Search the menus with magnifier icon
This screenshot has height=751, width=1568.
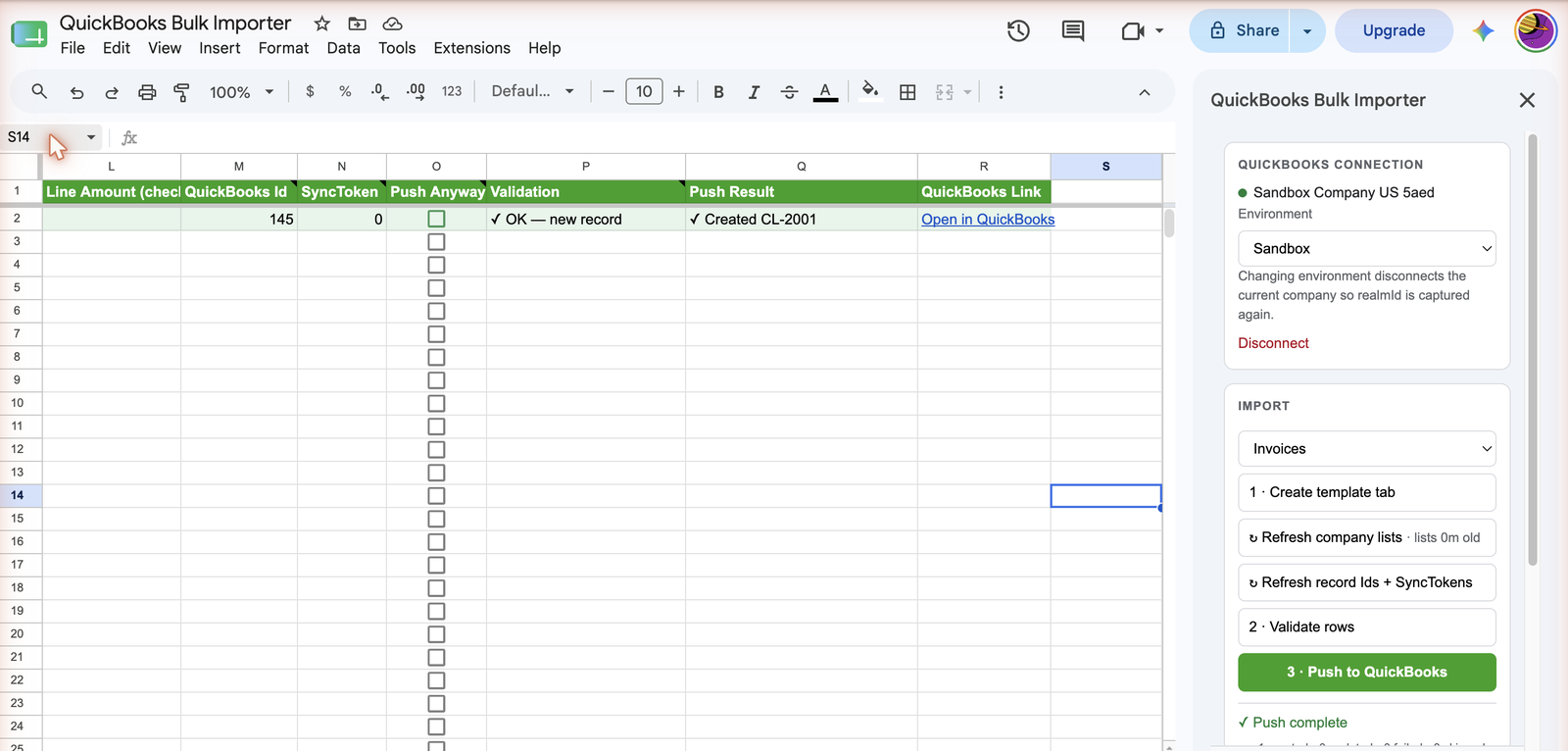tap(39, 91)
